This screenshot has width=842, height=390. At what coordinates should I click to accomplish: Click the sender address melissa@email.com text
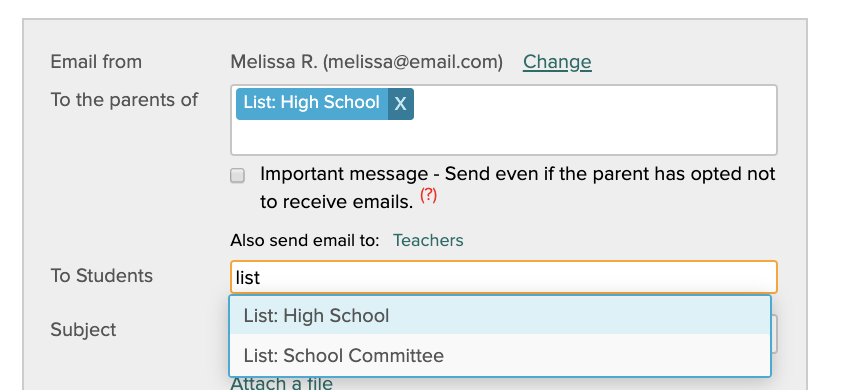[413, 62]
